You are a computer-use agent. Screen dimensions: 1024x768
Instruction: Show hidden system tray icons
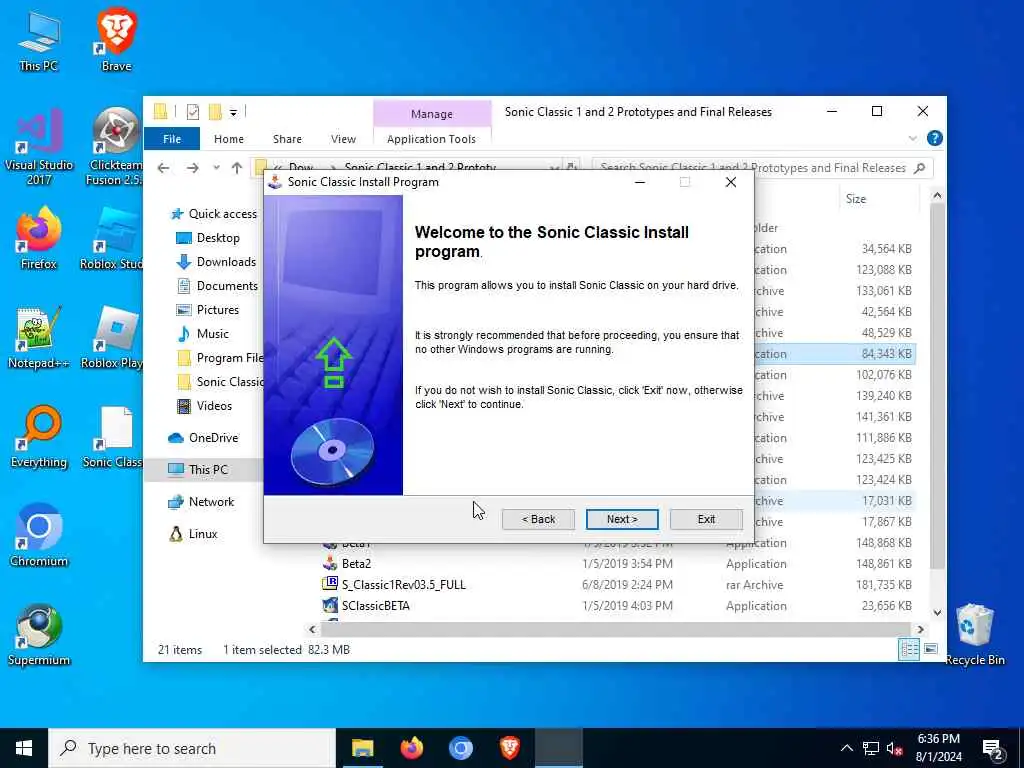pyautogui.click(x=846, y=748)
